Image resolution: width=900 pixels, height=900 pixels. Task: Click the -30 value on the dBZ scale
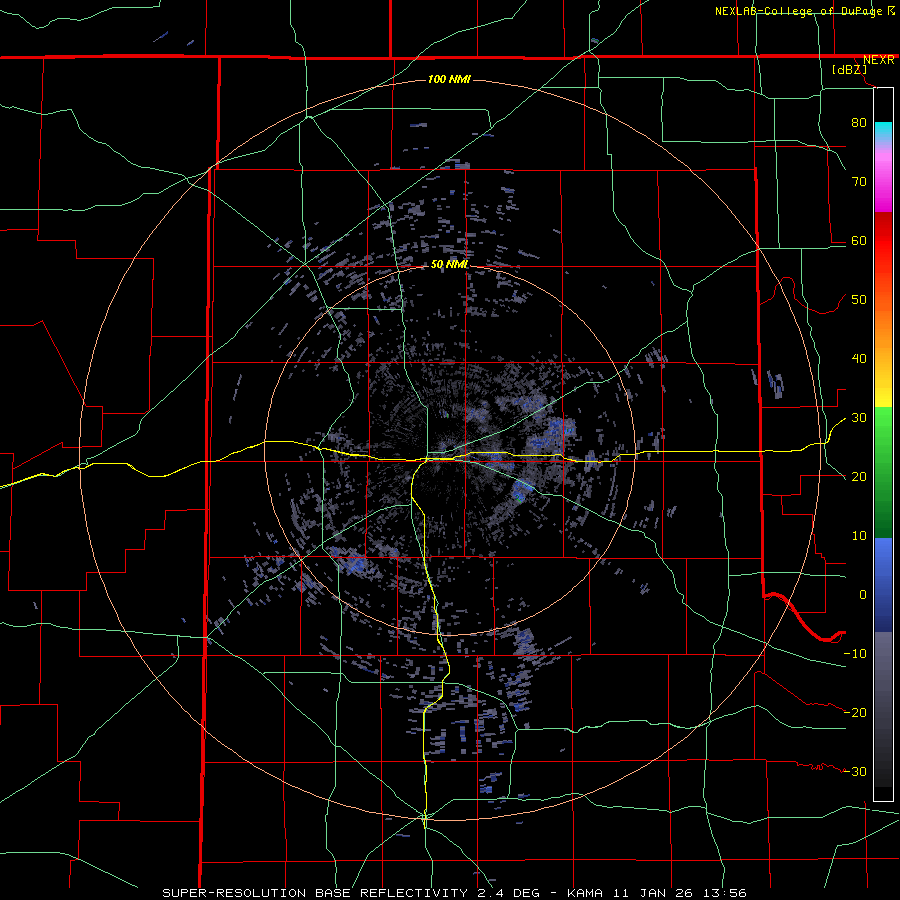855,771
